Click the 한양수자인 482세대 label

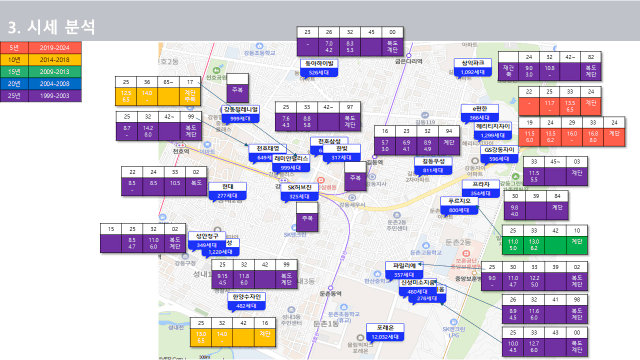tap(247, 301)
